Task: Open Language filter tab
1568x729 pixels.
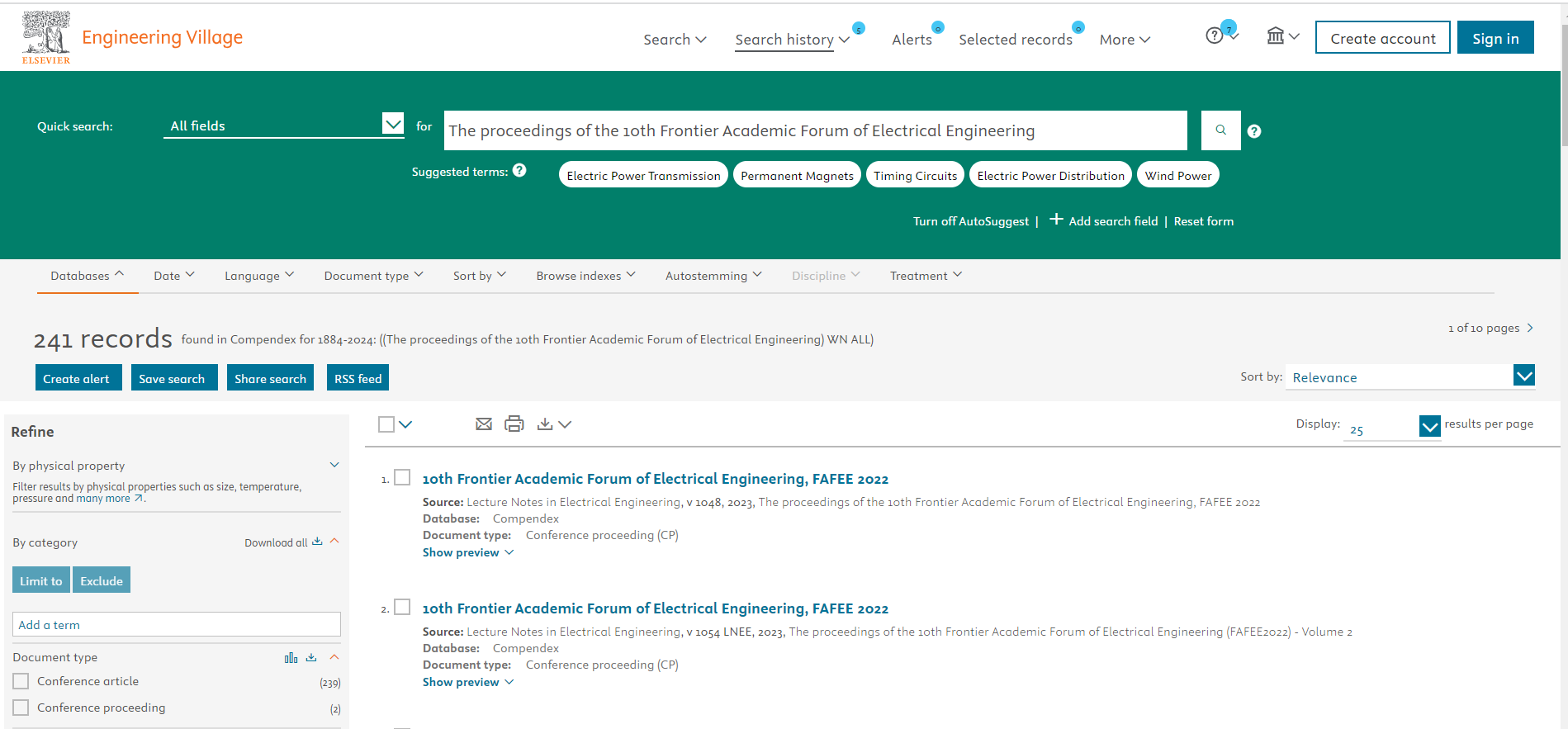Action: click(x=259, y=276)
